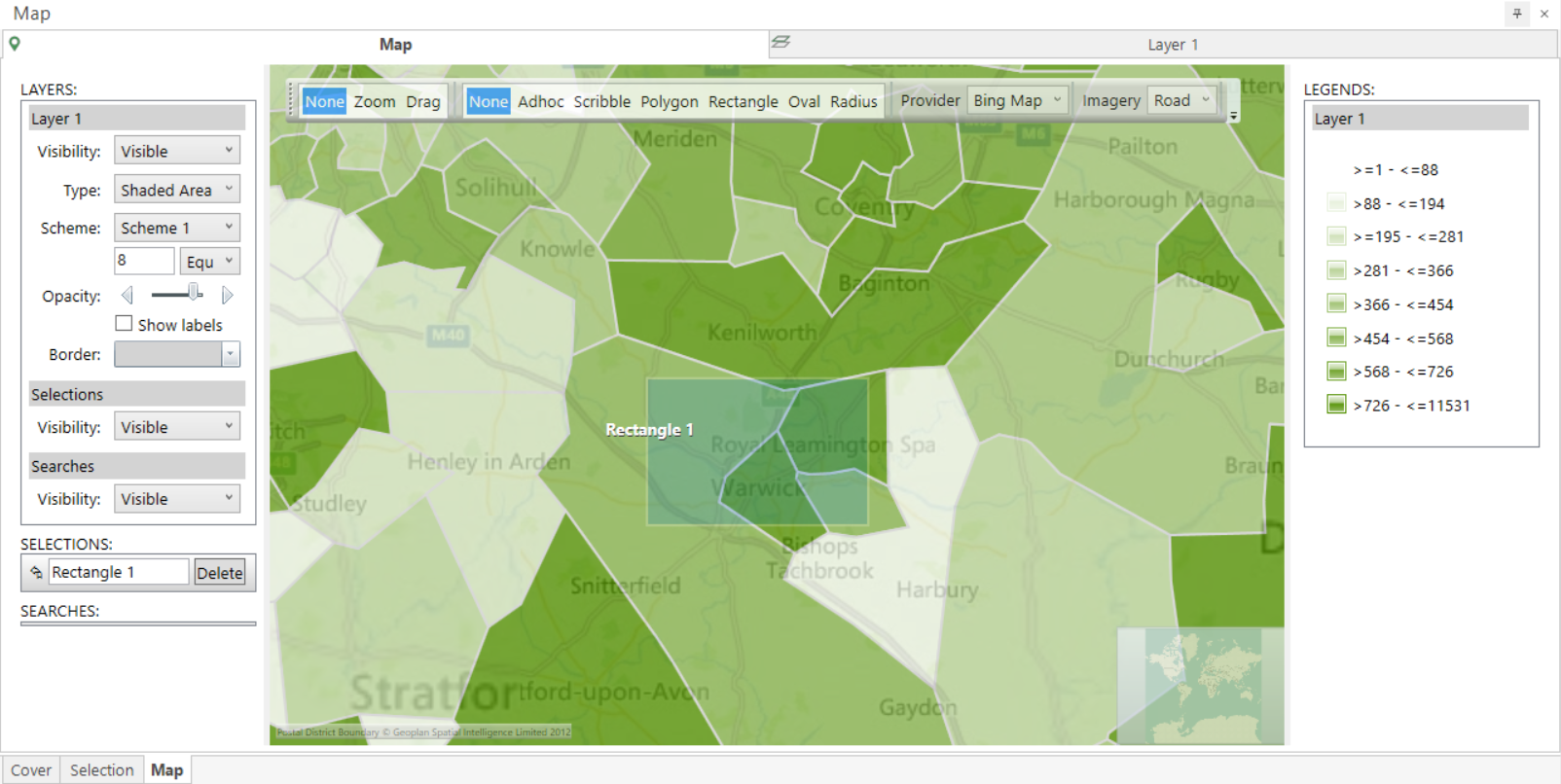1561x784 pixels.
Task: Click the layer icon beside Layer 1 tab
Action: point(780,42)
